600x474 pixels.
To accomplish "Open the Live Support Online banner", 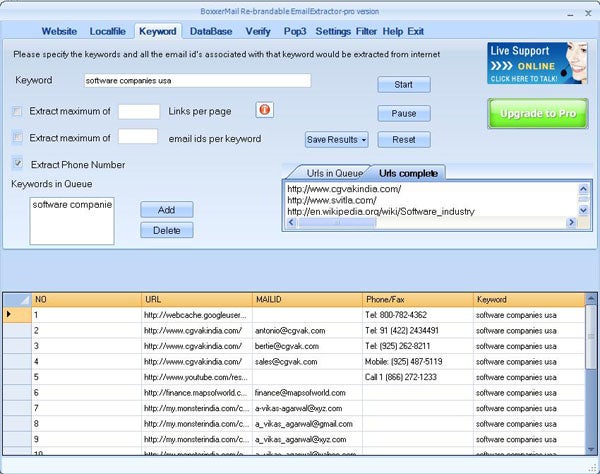I will point(530,63).
